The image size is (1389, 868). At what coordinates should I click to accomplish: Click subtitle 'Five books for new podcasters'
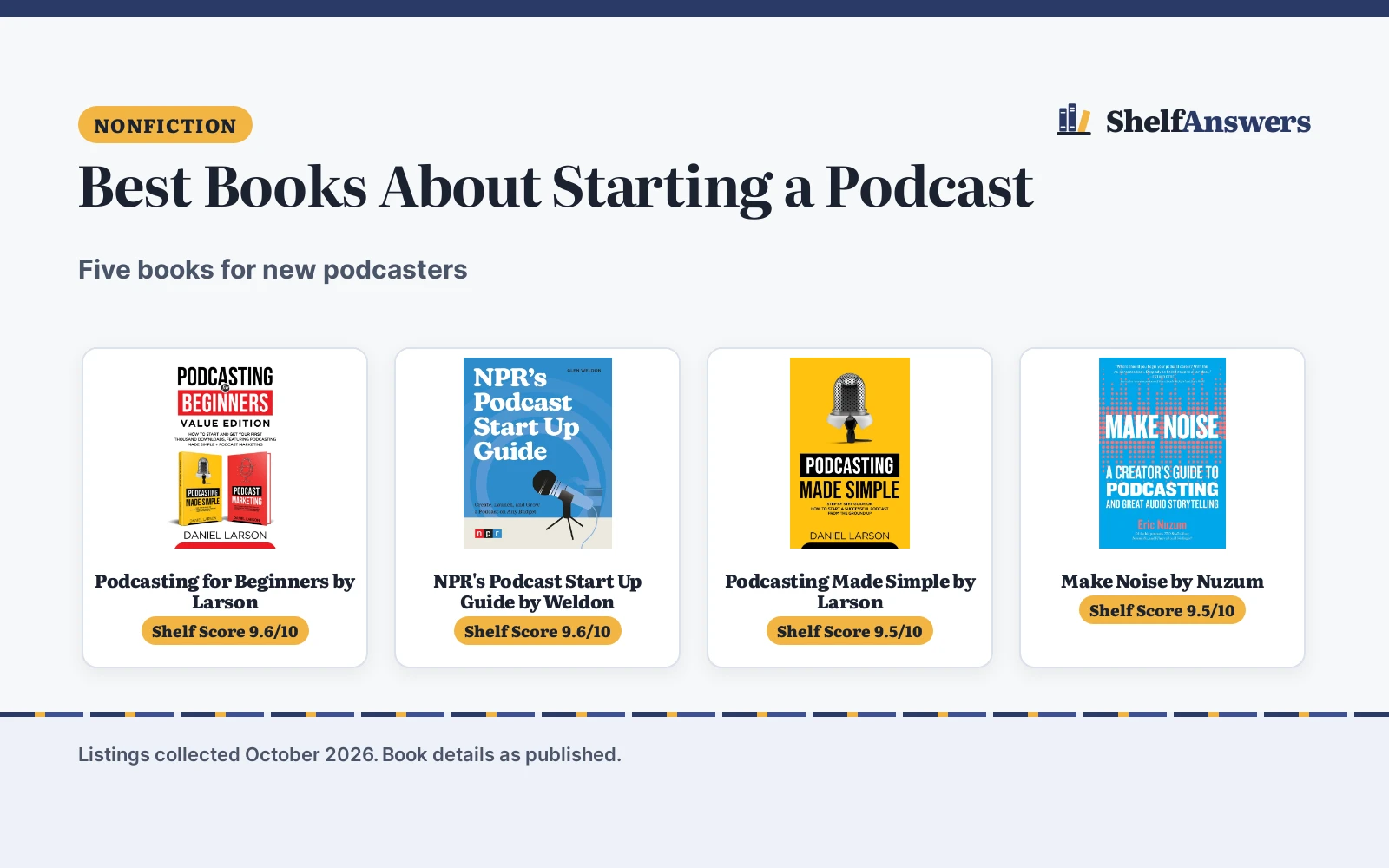[273, 270]
